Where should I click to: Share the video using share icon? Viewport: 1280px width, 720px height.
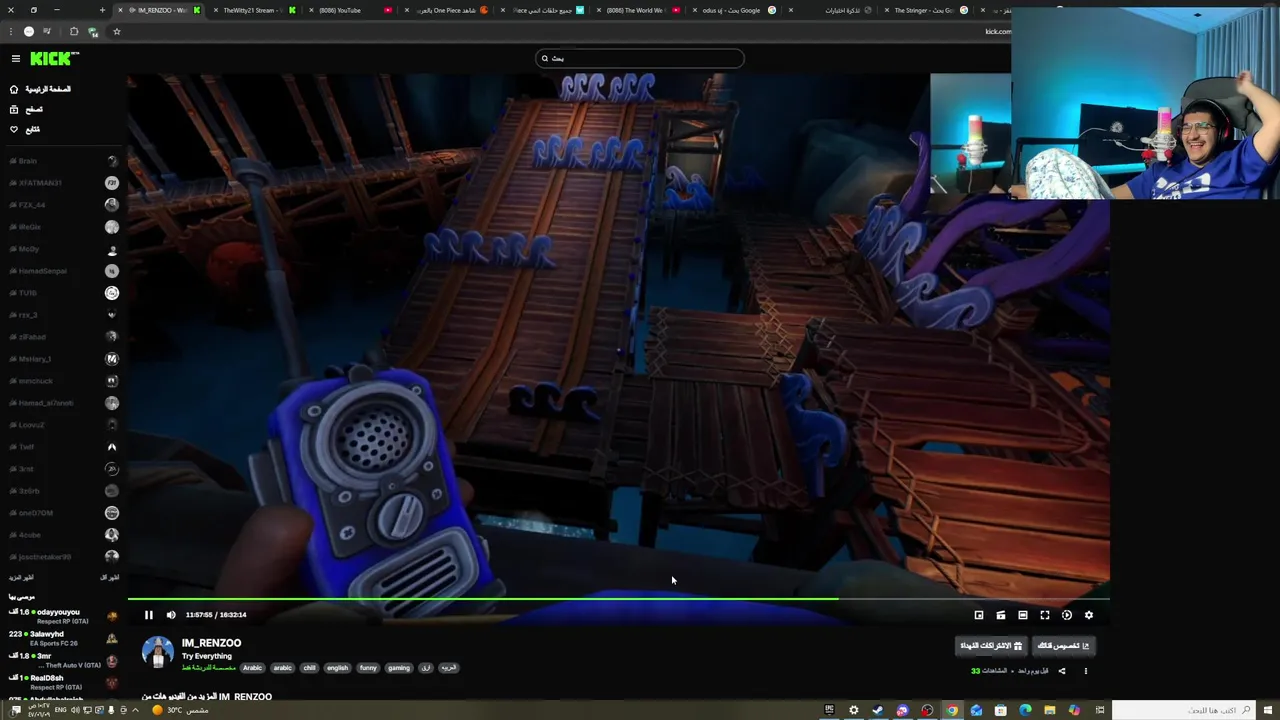1062,671
